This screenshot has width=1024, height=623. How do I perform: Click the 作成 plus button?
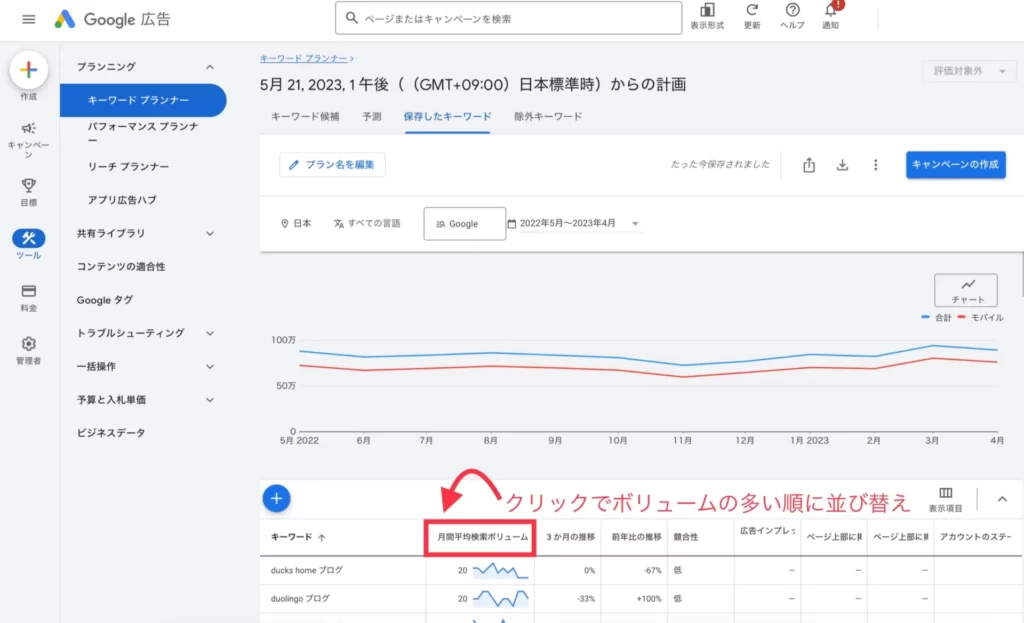tap(29, 71)
